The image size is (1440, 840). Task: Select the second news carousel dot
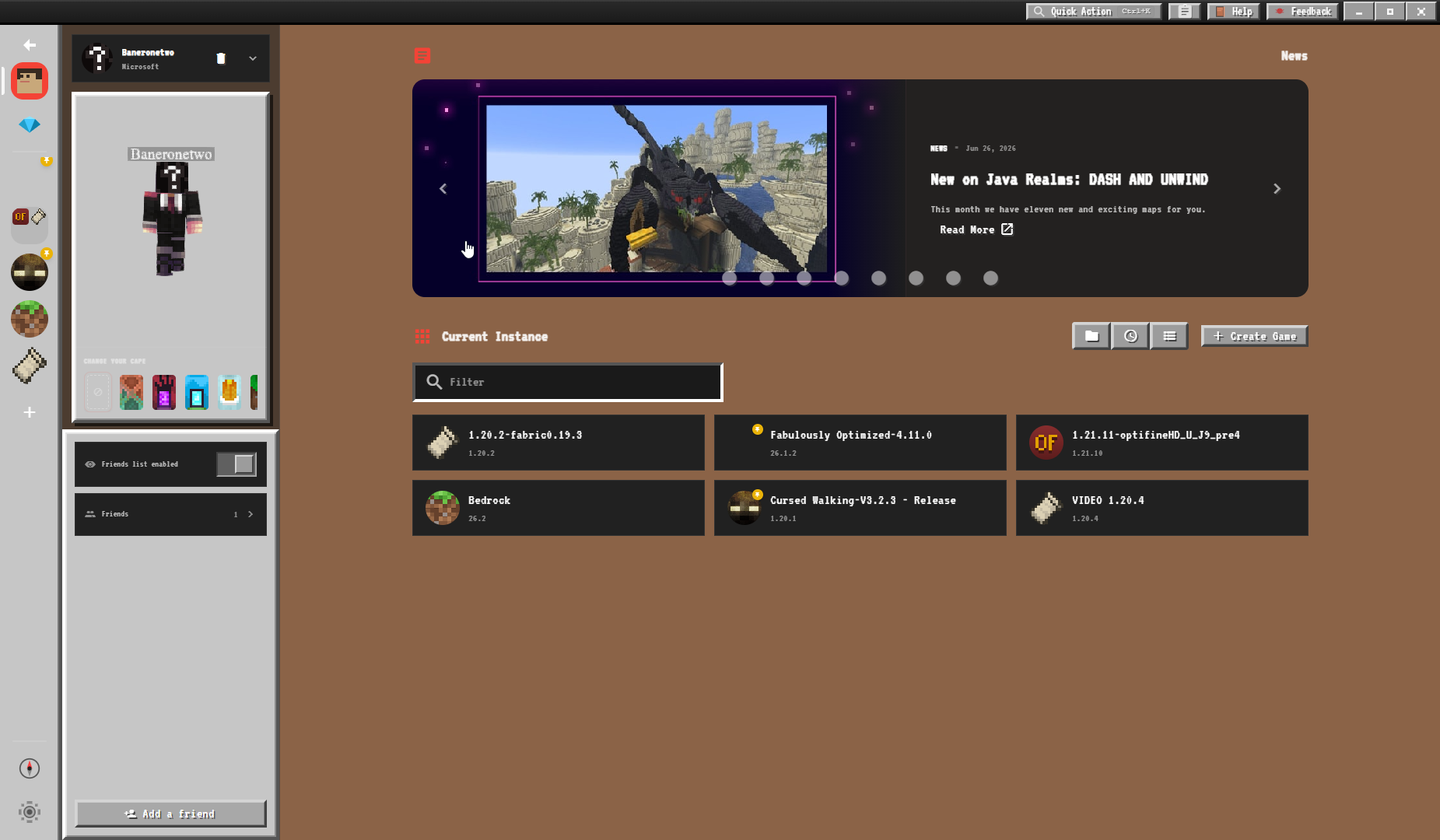766,278
